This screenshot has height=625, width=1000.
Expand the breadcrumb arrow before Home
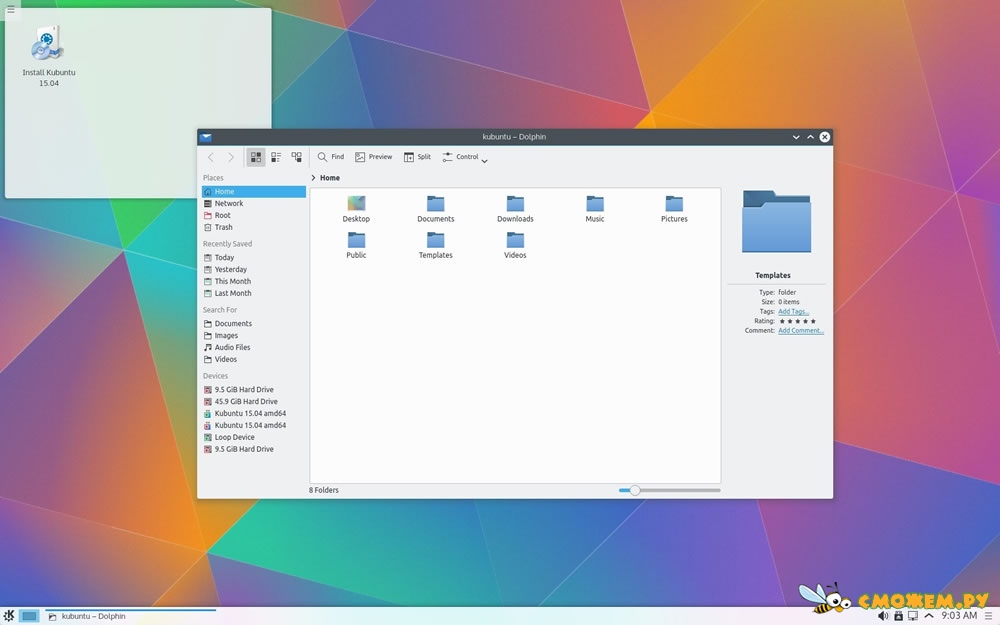pyautogui.click(x=313, y=178)
